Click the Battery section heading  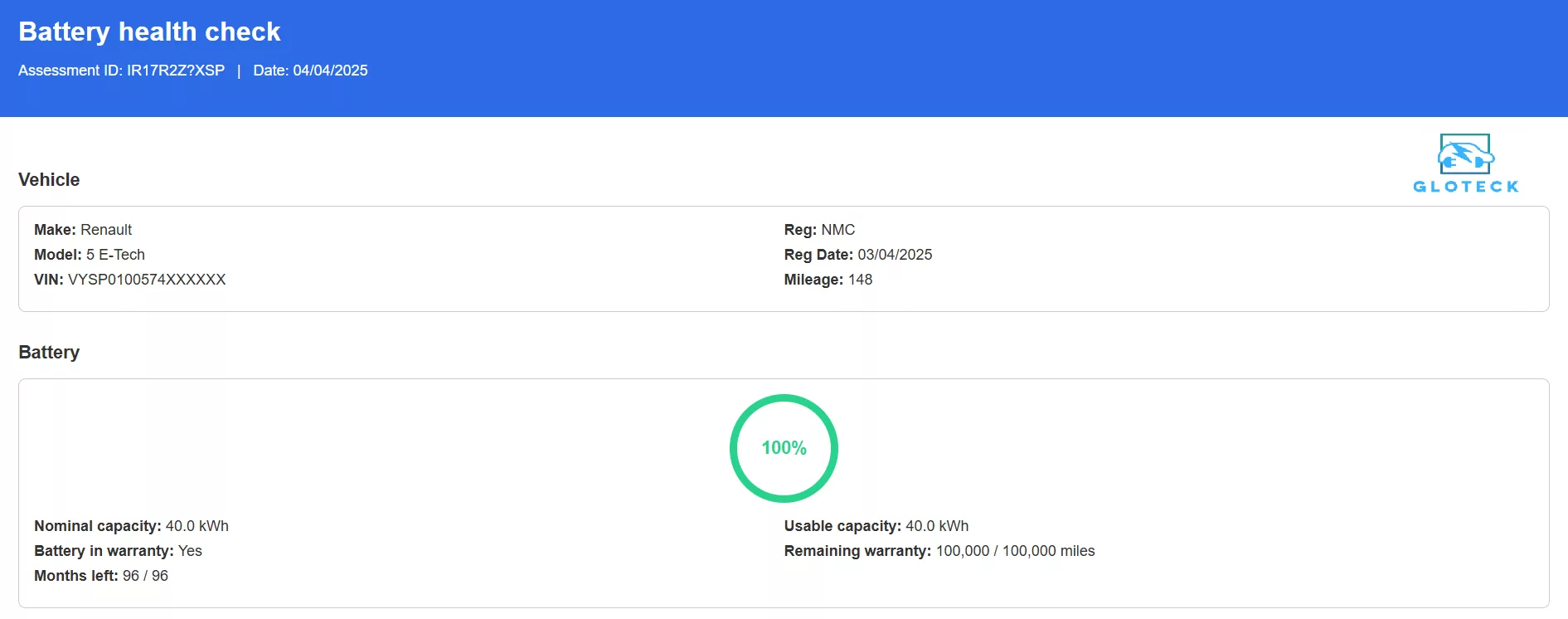49,353
